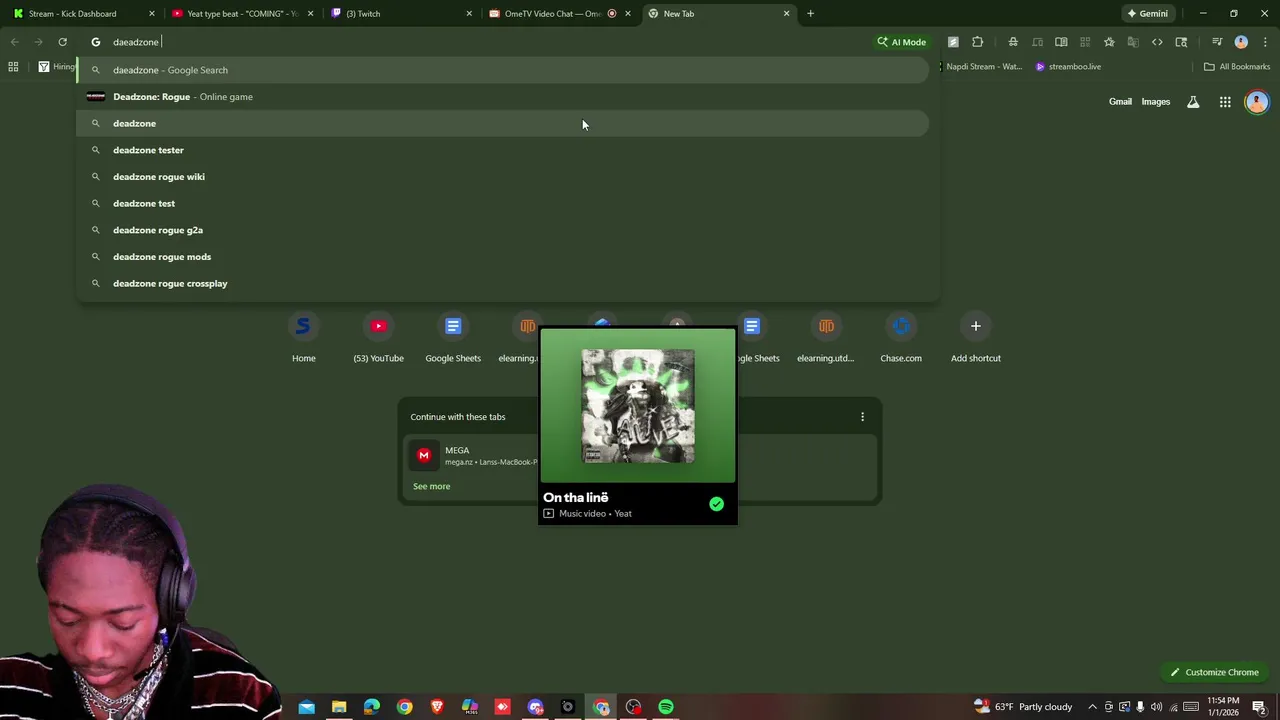
Task: Click the Customize Chrome button
Action: pos(1214,673)
